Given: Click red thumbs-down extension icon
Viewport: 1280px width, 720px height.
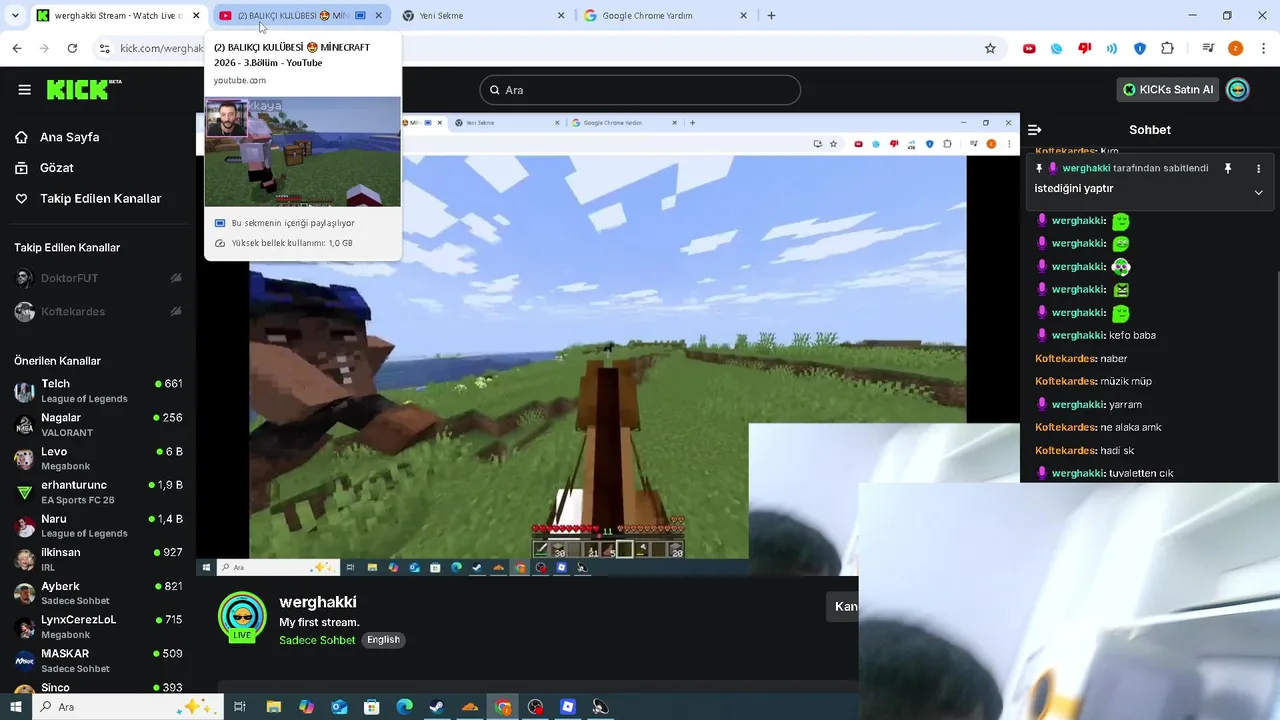Looking at the screenshot, I should point(1084,48).
